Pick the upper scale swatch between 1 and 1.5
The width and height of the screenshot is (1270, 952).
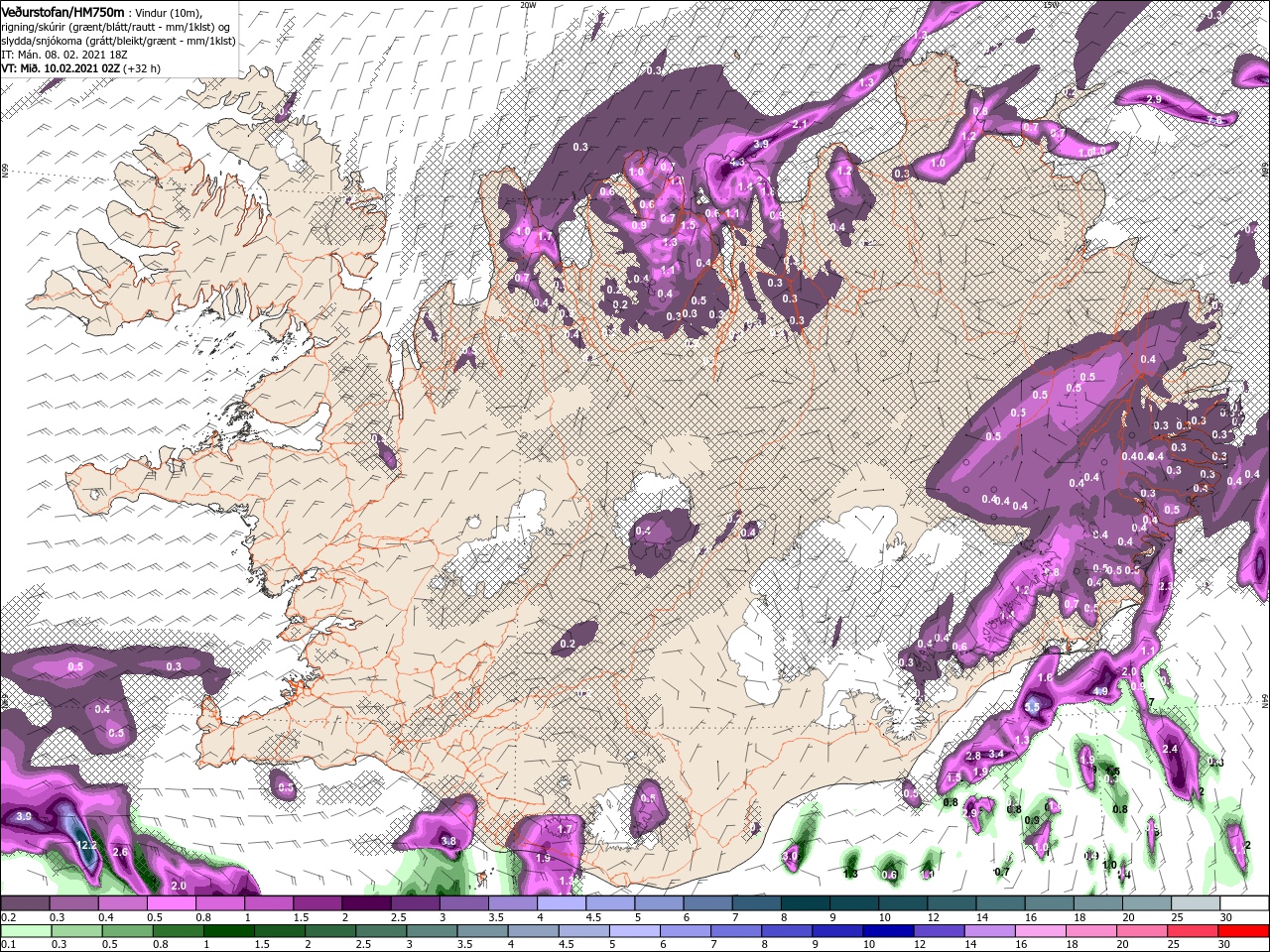click(x=268, y=903)
